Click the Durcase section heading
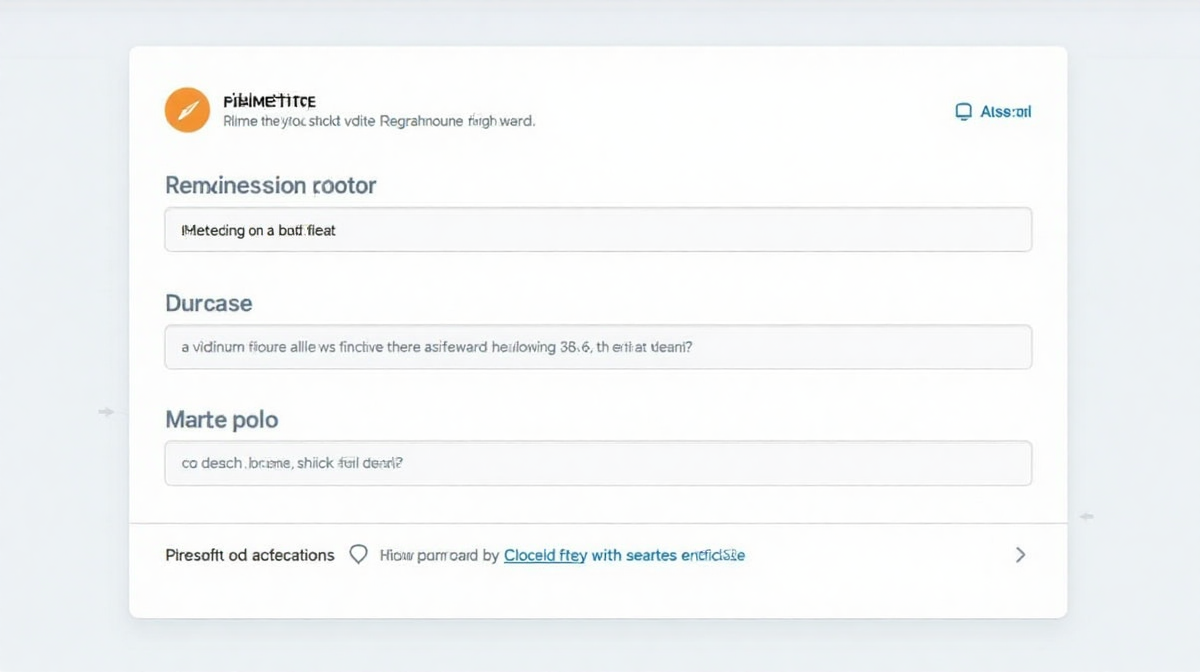The image size is (1200, 672). 208,303
